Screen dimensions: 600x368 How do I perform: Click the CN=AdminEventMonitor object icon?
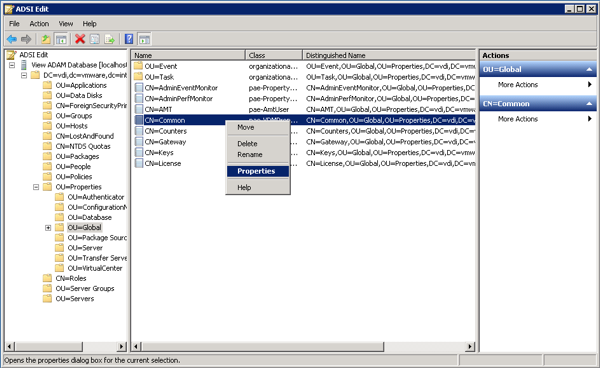point(139,88)
